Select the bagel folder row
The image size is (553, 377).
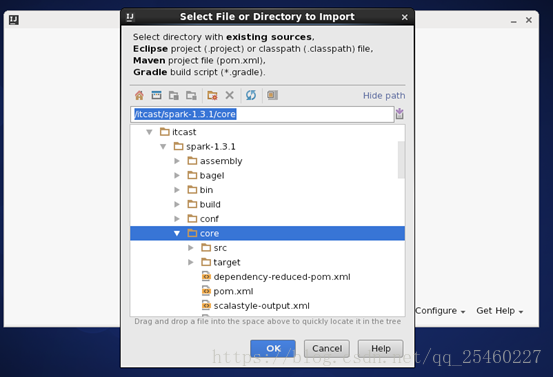267,176
